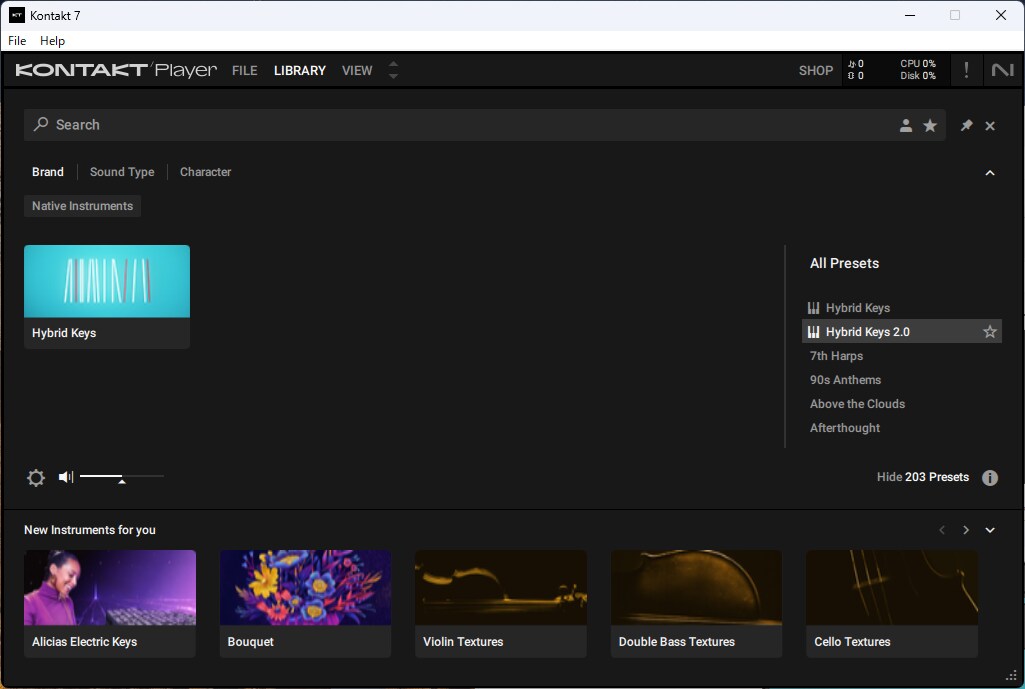Click Hide 203 Presets
This screenshot has height=689, width=1025.
[x=922, y=477]
